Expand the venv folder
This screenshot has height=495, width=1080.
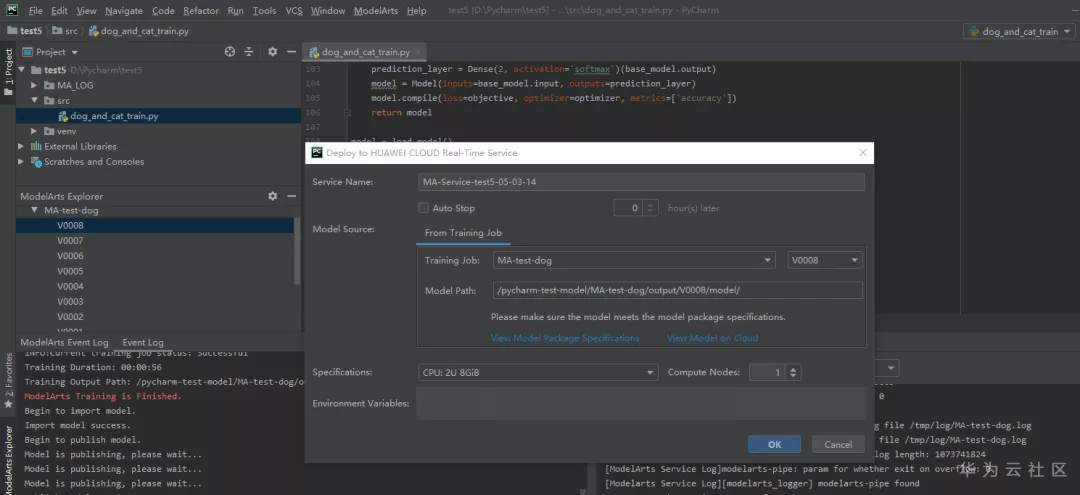click(34, 131)
